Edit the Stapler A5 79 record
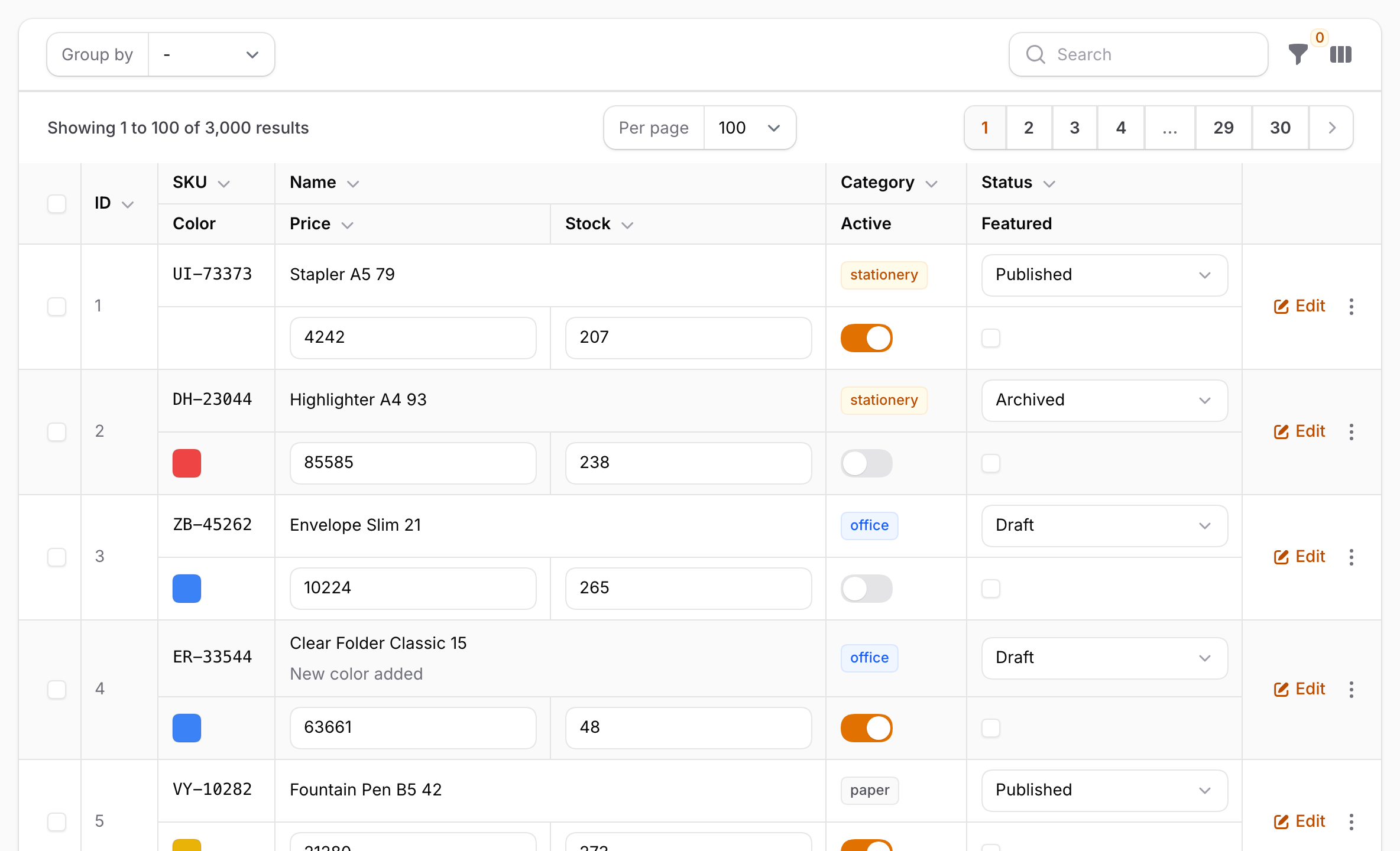The image size is (1400, 851). click(x=1299, y=306)
